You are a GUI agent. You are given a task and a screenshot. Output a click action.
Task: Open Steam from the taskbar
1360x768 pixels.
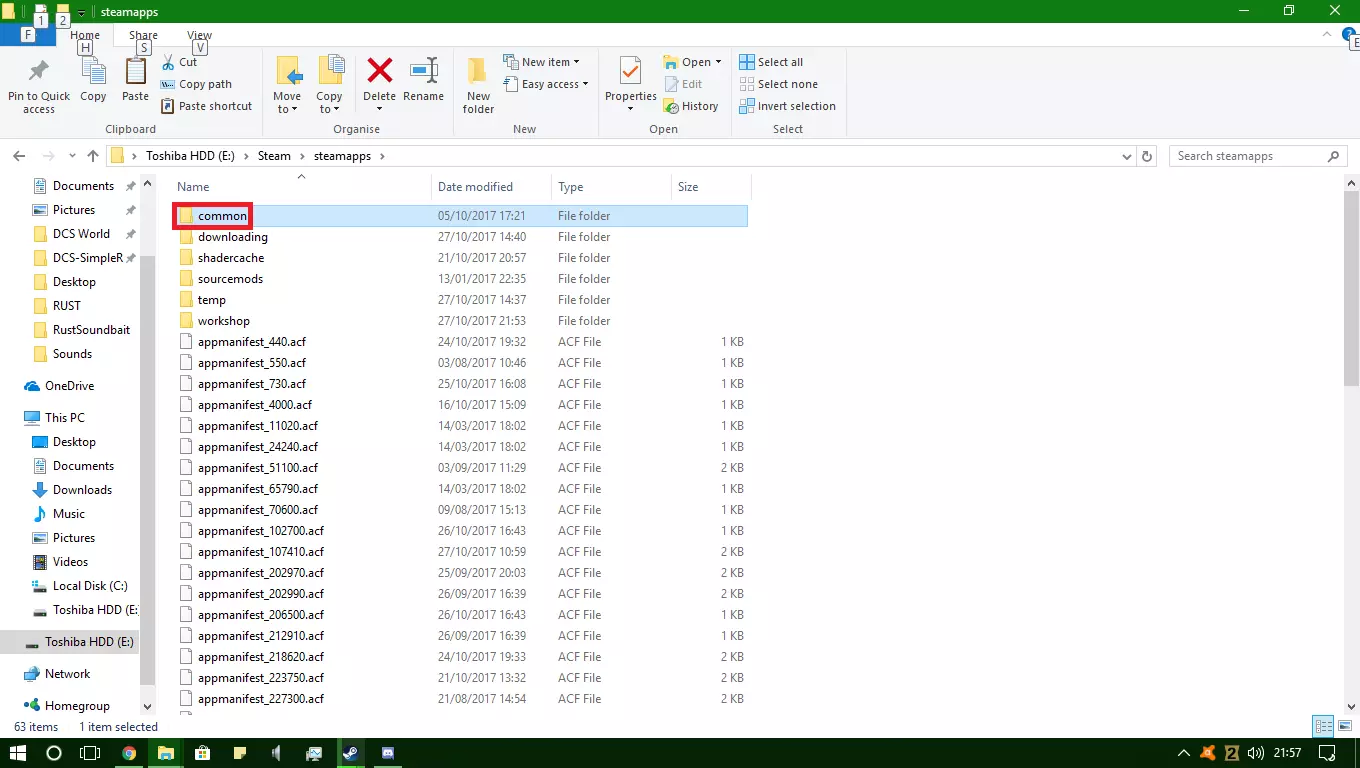click(350, 753)
